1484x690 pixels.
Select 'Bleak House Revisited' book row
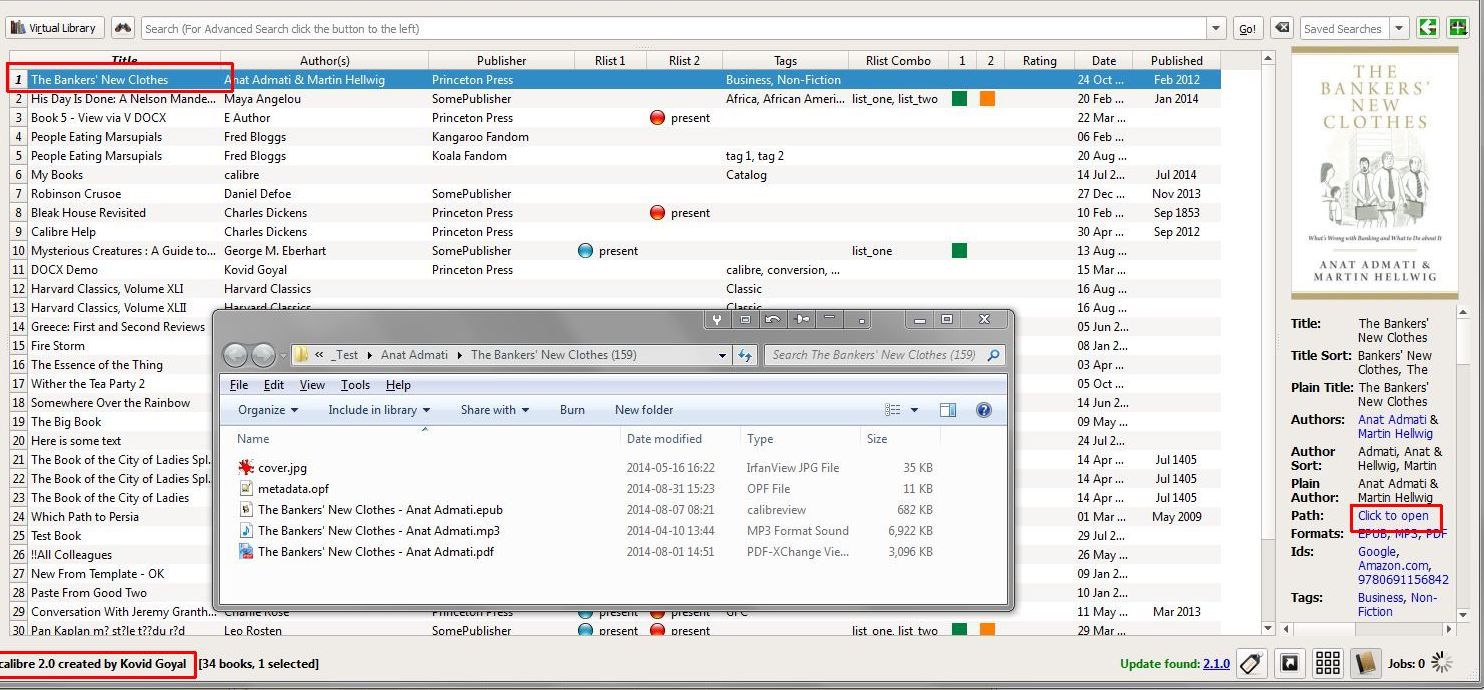[x=615, y=213]
